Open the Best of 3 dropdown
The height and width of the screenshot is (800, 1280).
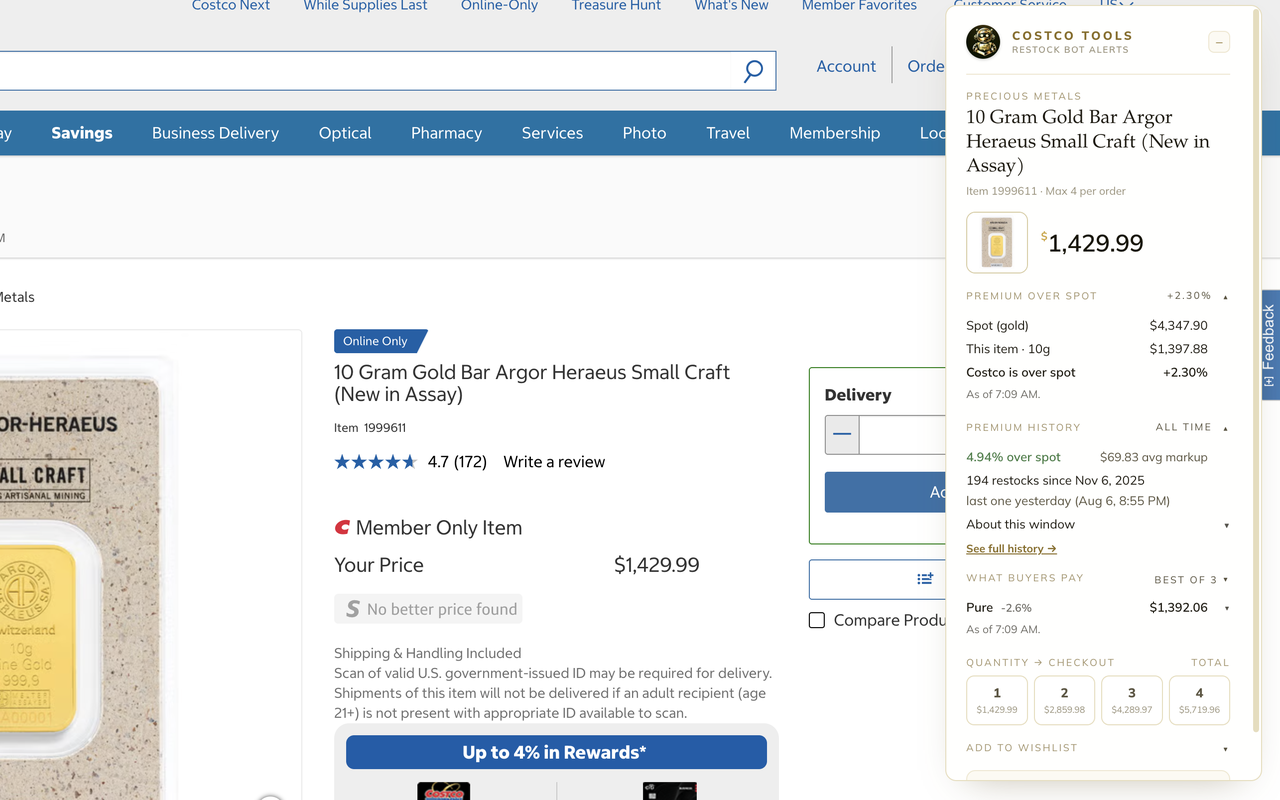click(1191, 579)
